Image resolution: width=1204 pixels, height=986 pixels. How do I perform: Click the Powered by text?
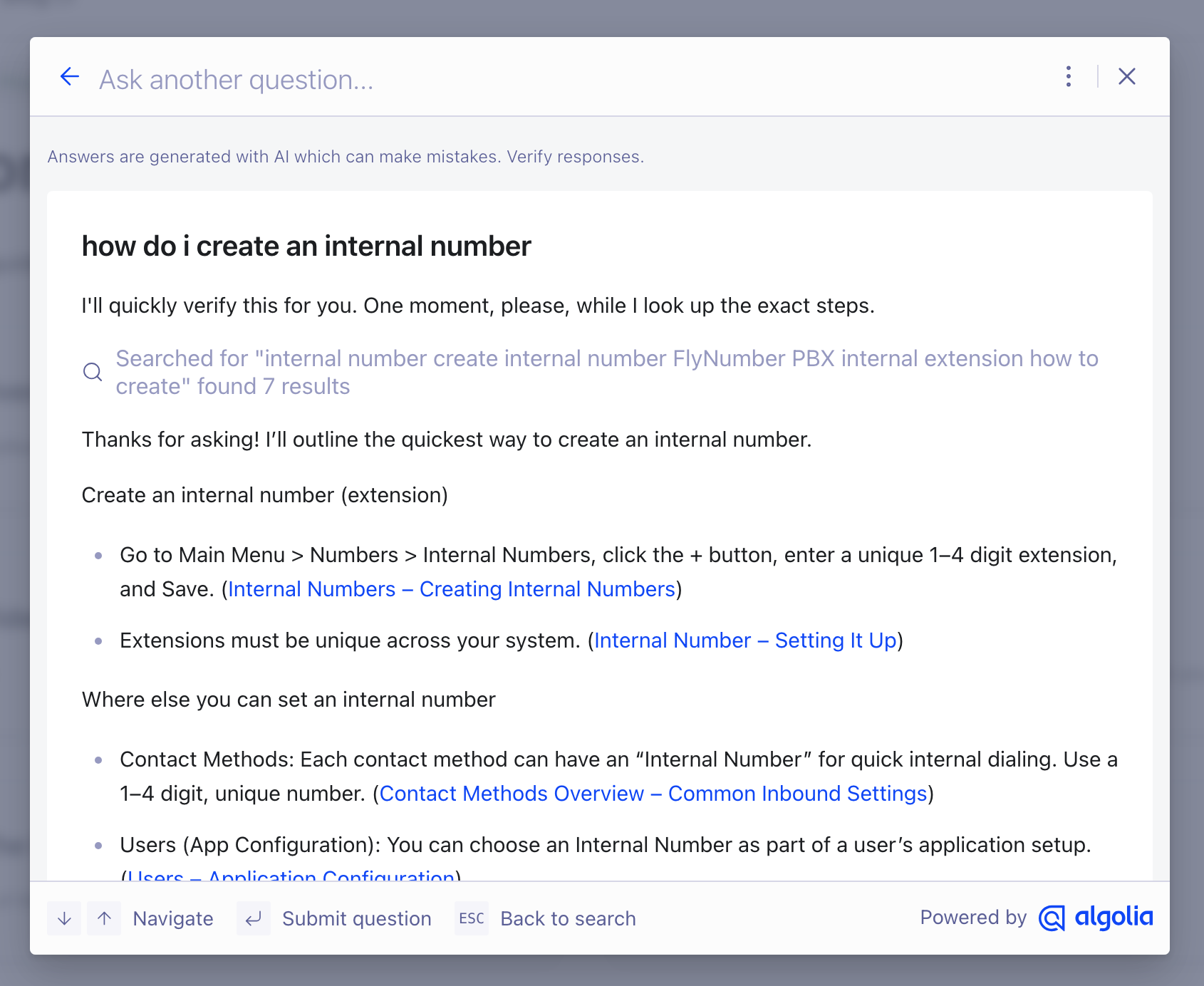coord(972,918)
